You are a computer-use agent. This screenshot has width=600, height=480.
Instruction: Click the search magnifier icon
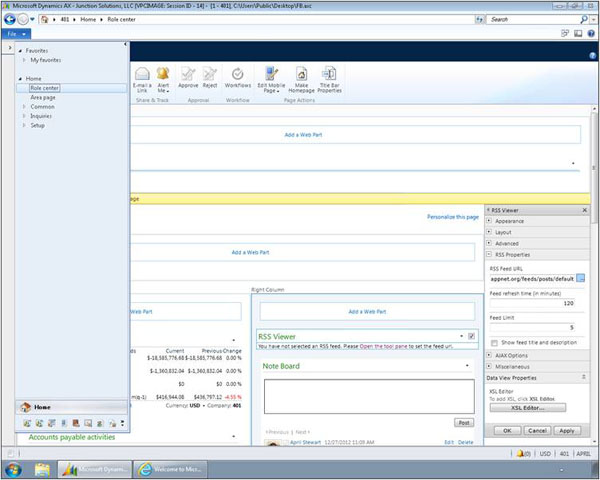tap(584, 19)
